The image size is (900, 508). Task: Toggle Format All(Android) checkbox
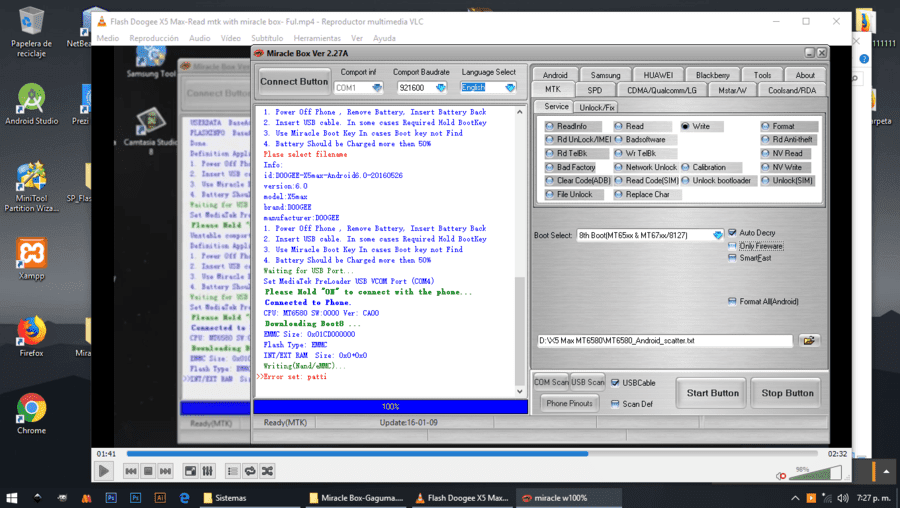732,301
